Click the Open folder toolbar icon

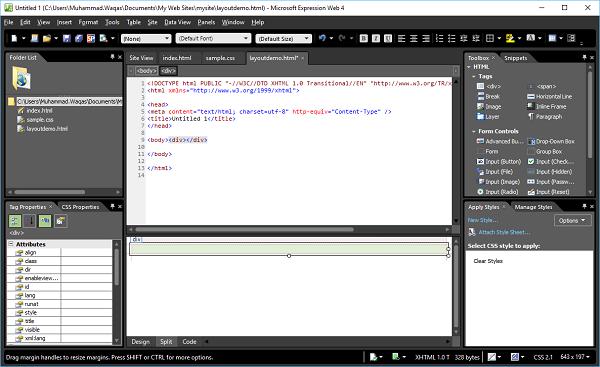click(x=47, y=38)
